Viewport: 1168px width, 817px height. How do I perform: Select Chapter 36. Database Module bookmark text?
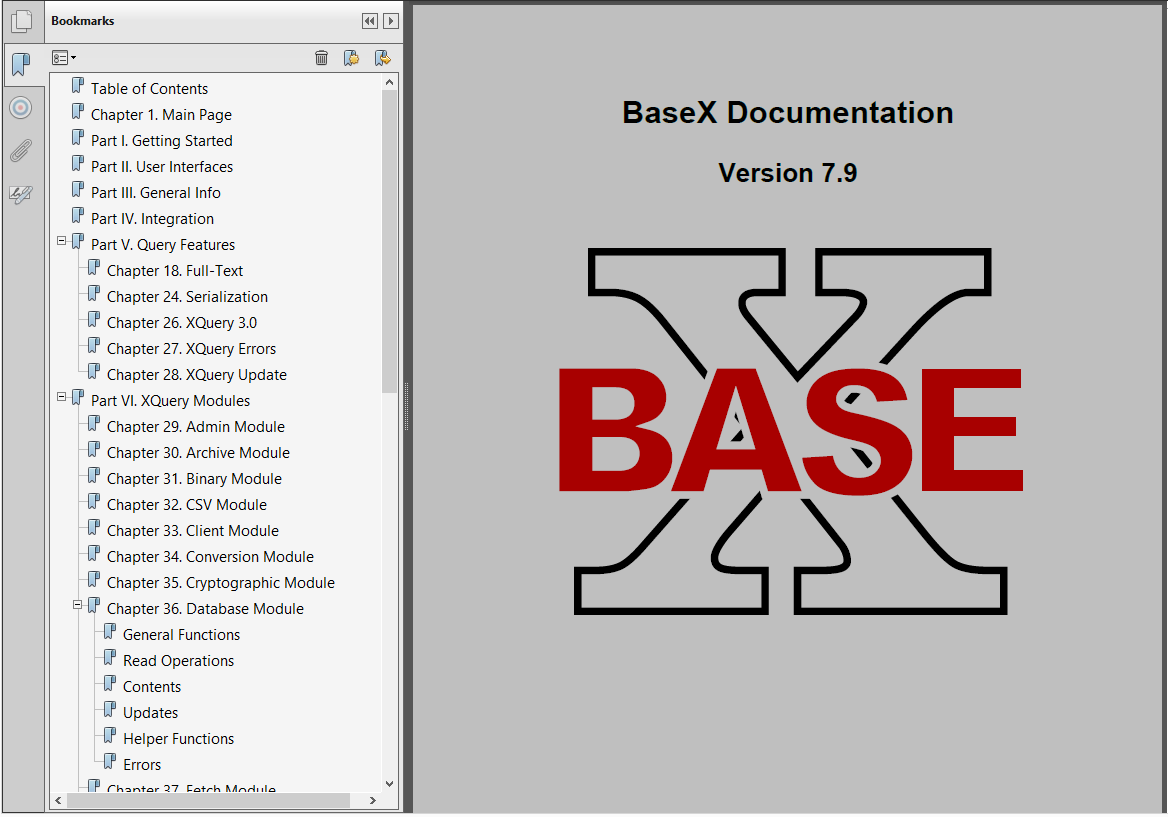coord(205,609)
